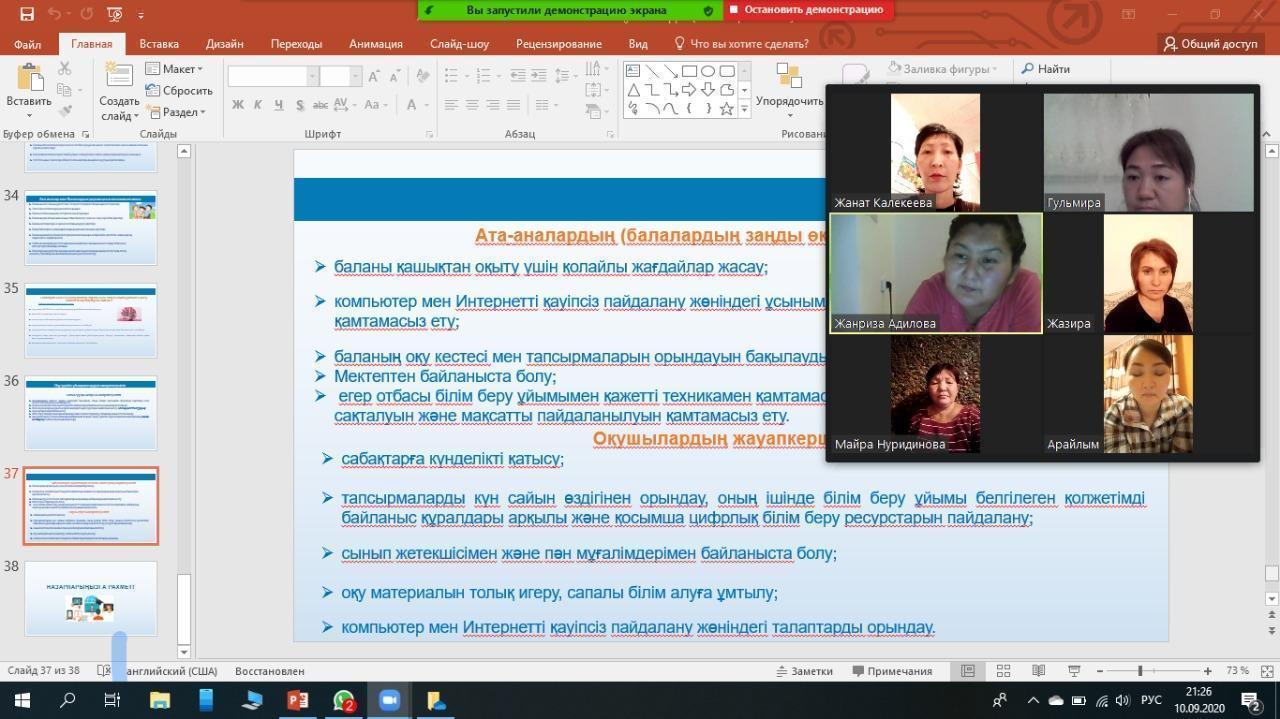This screenshot has width=1280, height=719.
Task: Open the Раздел section dropdown
Action: pos(176,112)
